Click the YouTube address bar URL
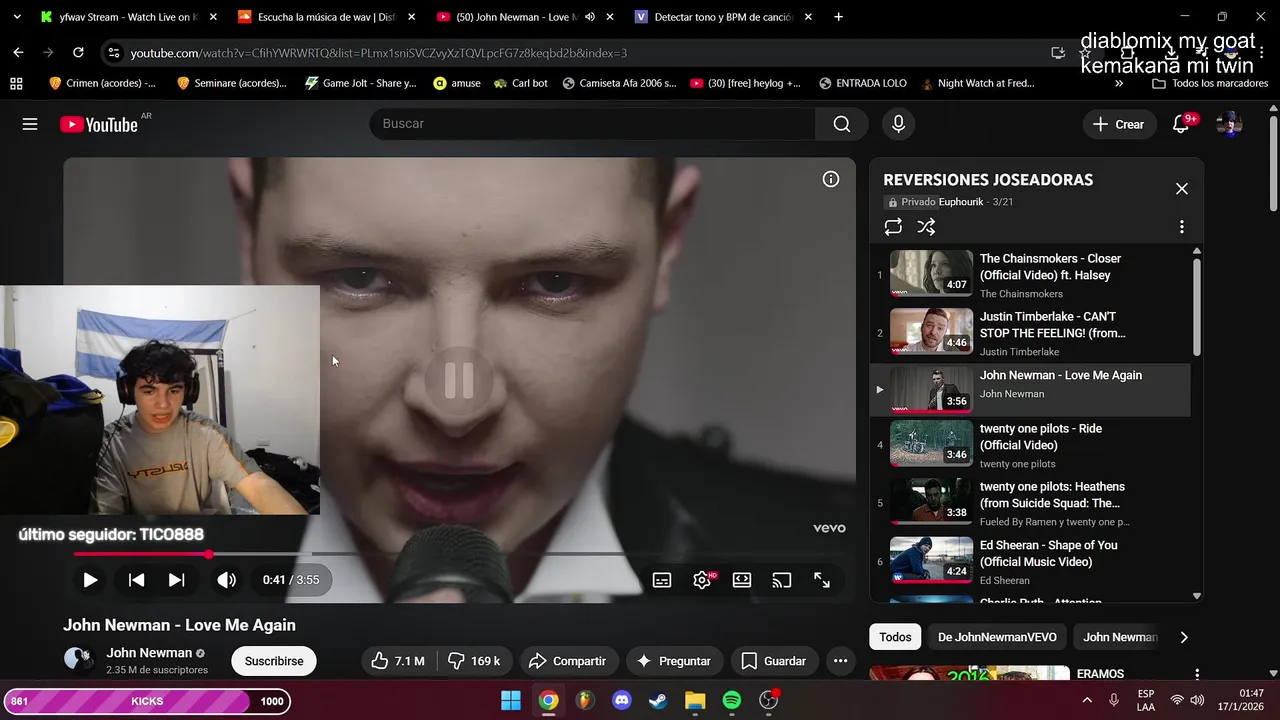The width and height of the screenshot is (1280, 720). click(x=378, y=53)
